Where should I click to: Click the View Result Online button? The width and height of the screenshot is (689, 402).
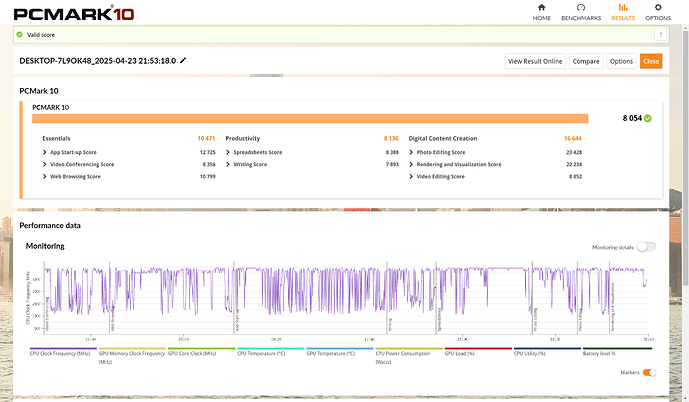coord(536,61)
